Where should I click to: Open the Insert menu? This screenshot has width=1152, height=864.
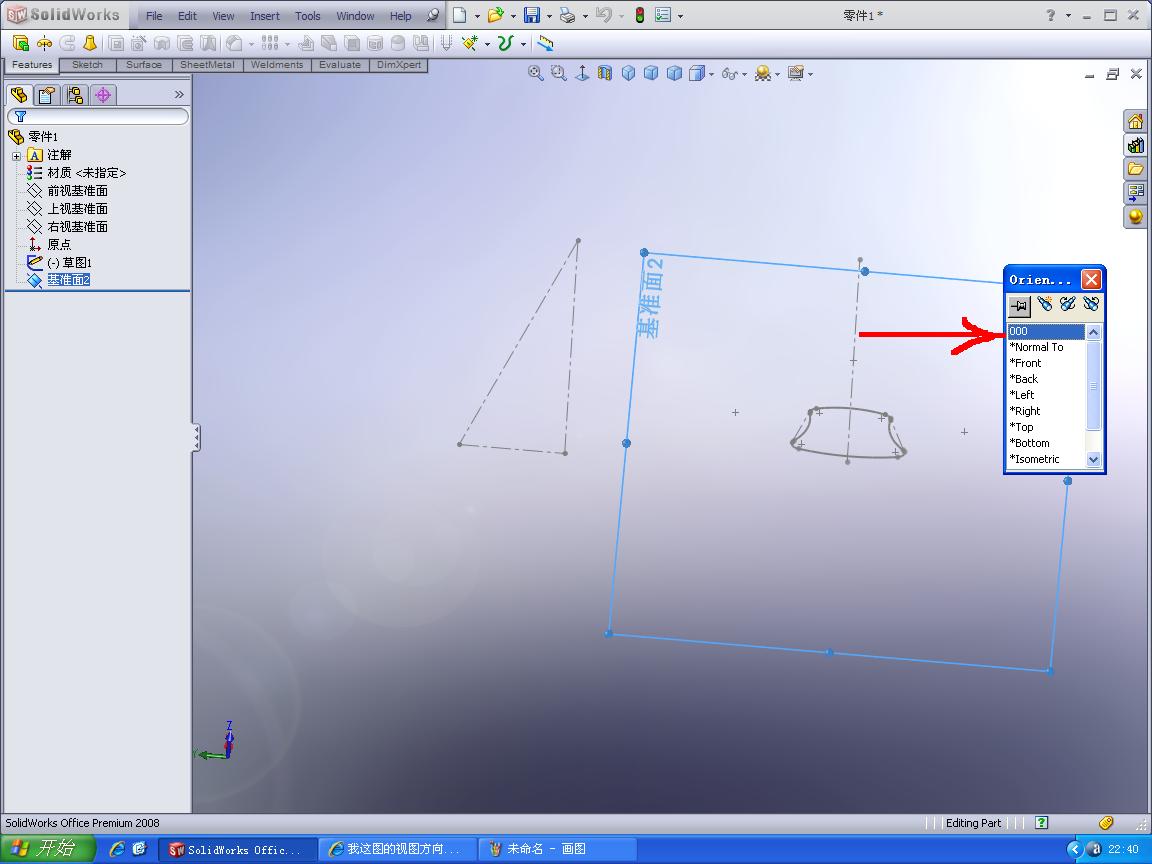264,15
